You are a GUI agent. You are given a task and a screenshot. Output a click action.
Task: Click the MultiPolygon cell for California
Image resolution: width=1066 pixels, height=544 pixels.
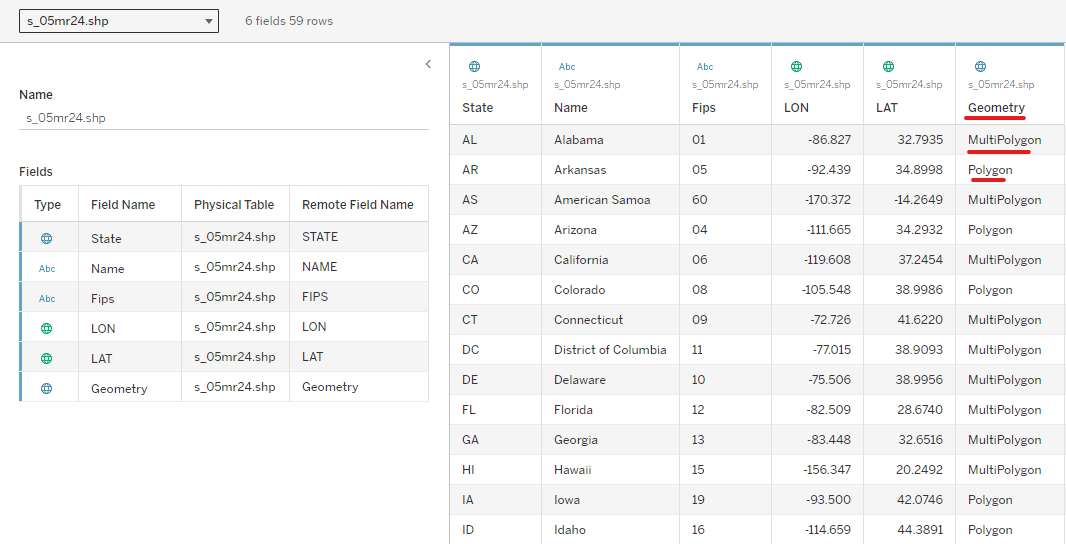click(x=1004, y=260)
